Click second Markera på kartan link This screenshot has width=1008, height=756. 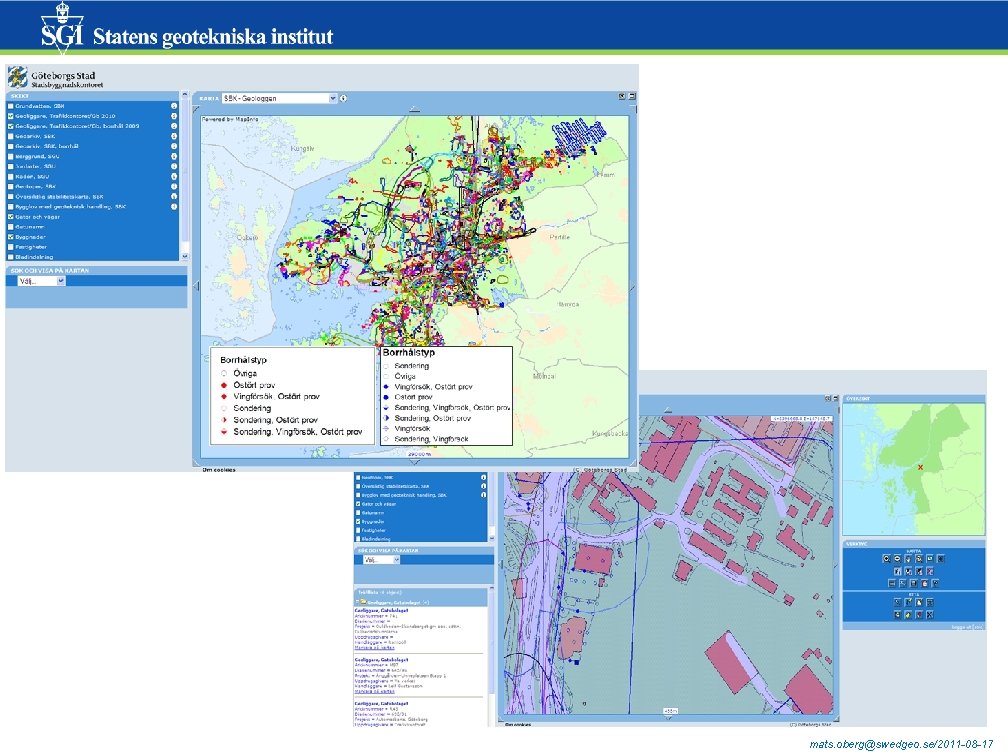point(374,691)
